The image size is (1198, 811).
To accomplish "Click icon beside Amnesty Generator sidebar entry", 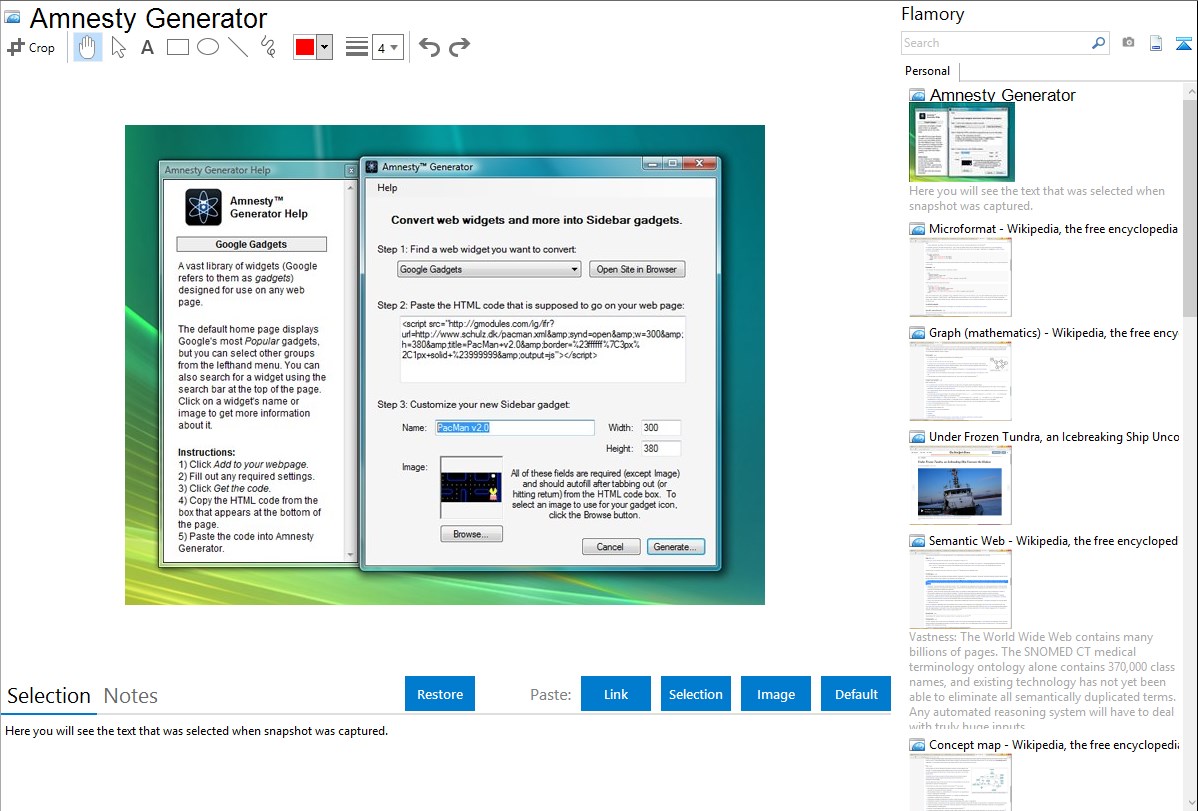I will point(918,96).
